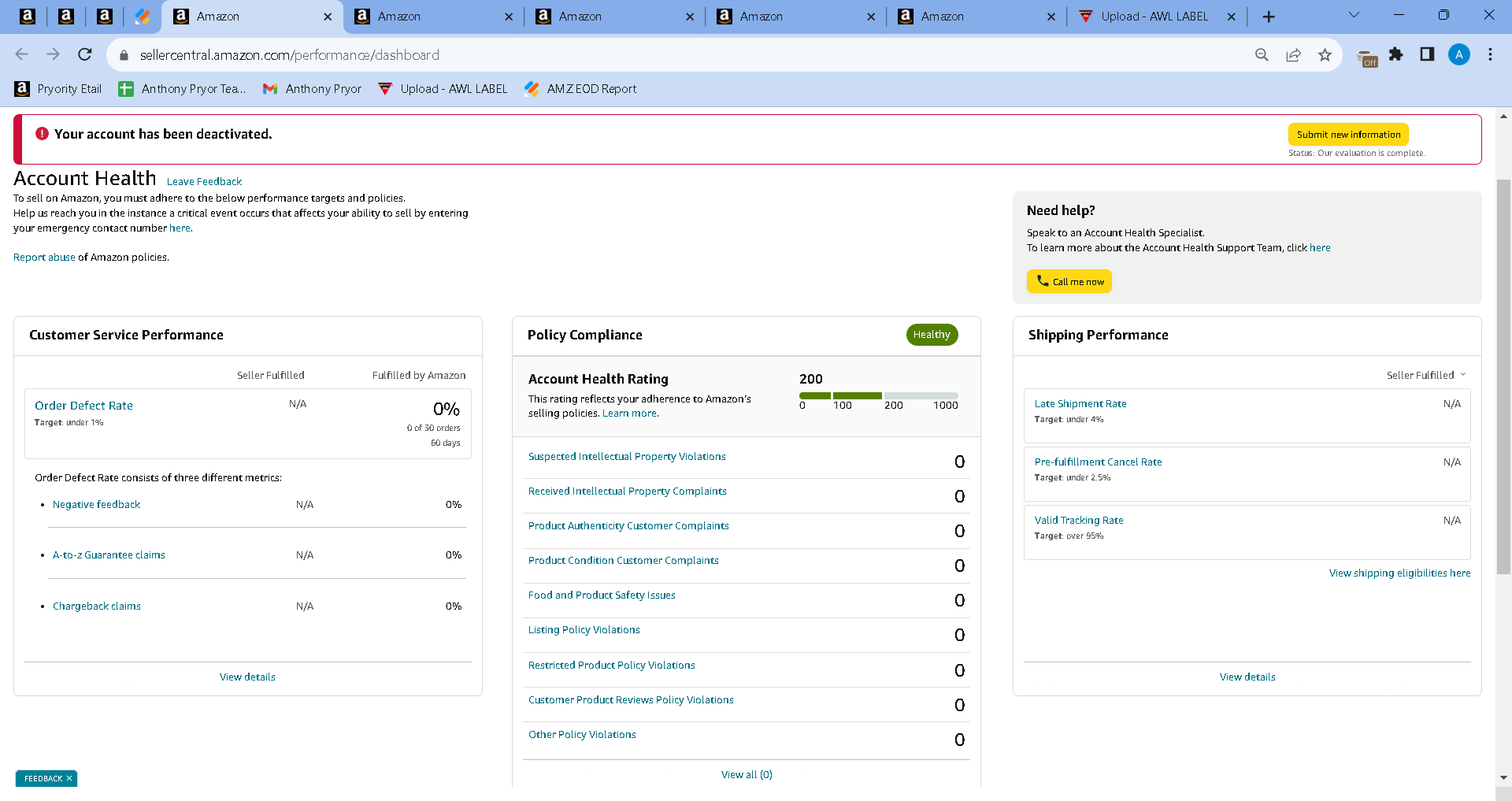The image size is (1512, 801).
Task: Open the AMZ EOD Report bookmark
Action: pyautogui.click(x=580, y=89)
